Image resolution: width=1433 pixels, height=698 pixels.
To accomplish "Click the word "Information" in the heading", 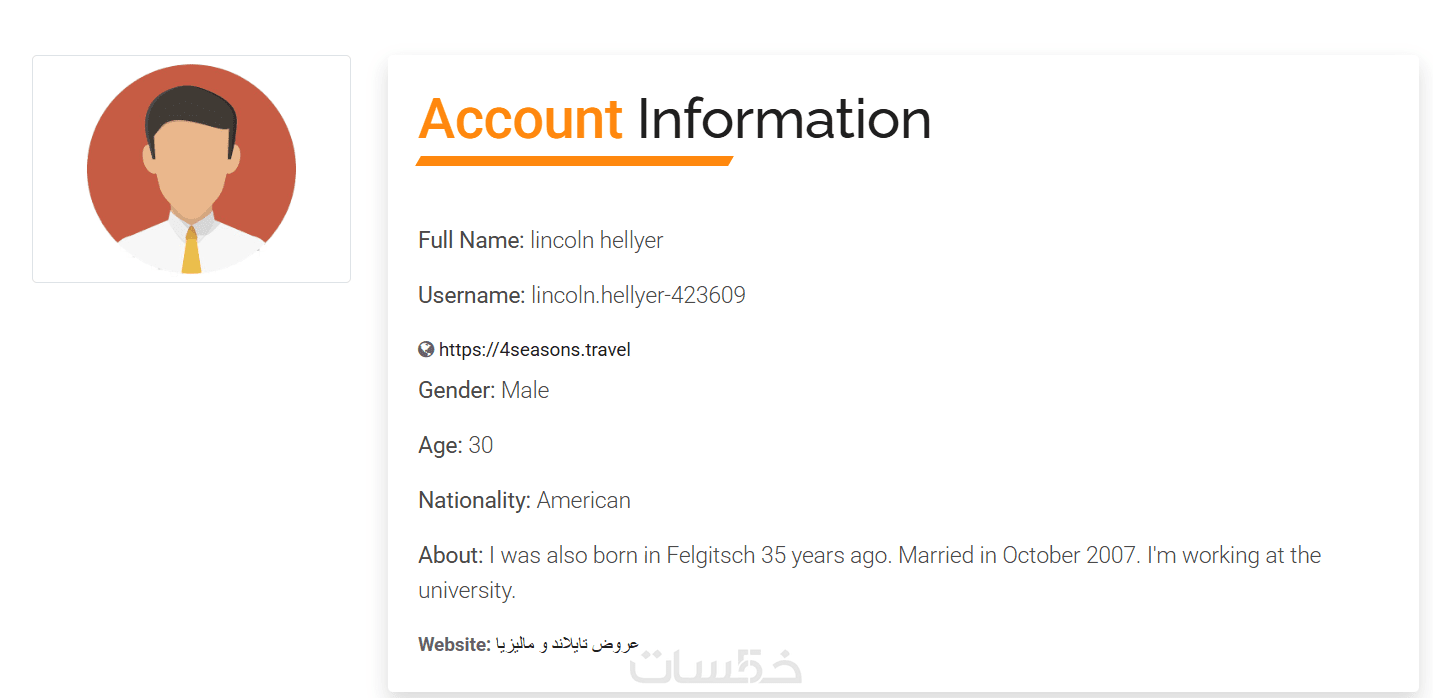I will pos(784,119).
